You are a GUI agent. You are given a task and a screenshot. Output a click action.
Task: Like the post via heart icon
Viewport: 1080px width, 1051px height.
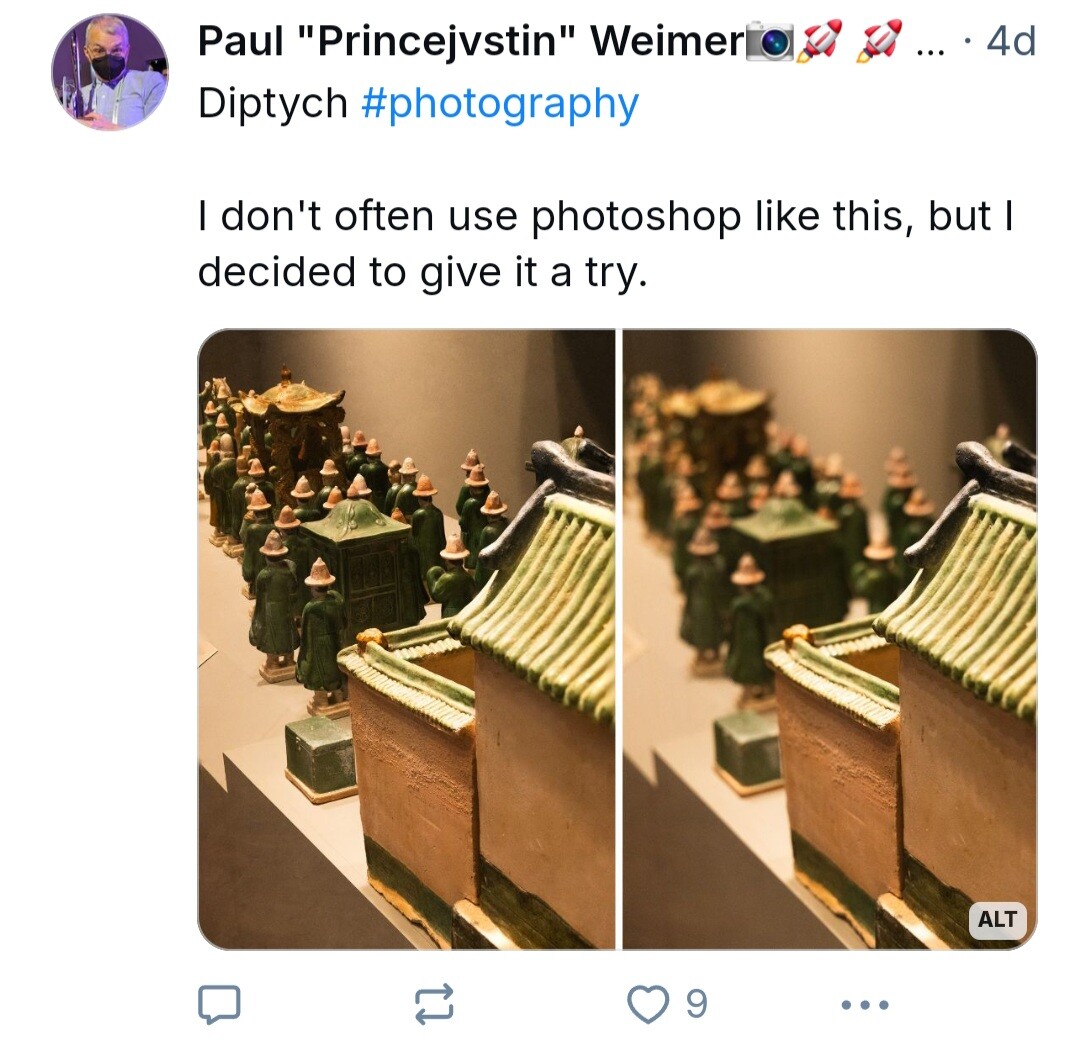pyautogui.click(x=647, y=1003)
